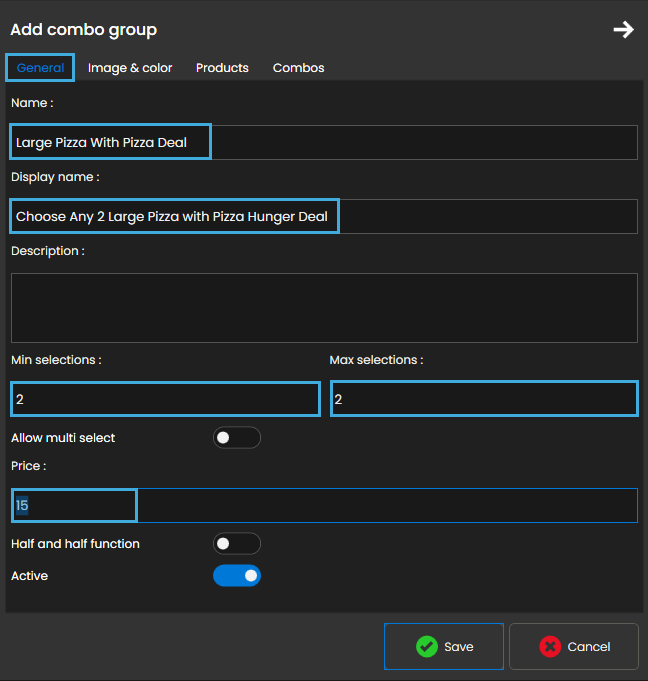Focus the Name input field
Screen dimensions: 648x681
pos(324,142)
